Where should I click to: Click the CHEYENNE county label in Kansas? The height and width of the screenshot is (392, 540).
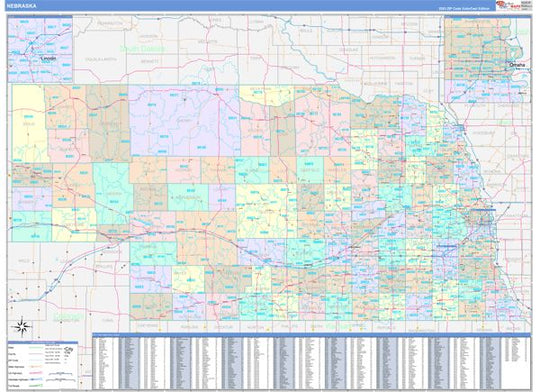147,326
